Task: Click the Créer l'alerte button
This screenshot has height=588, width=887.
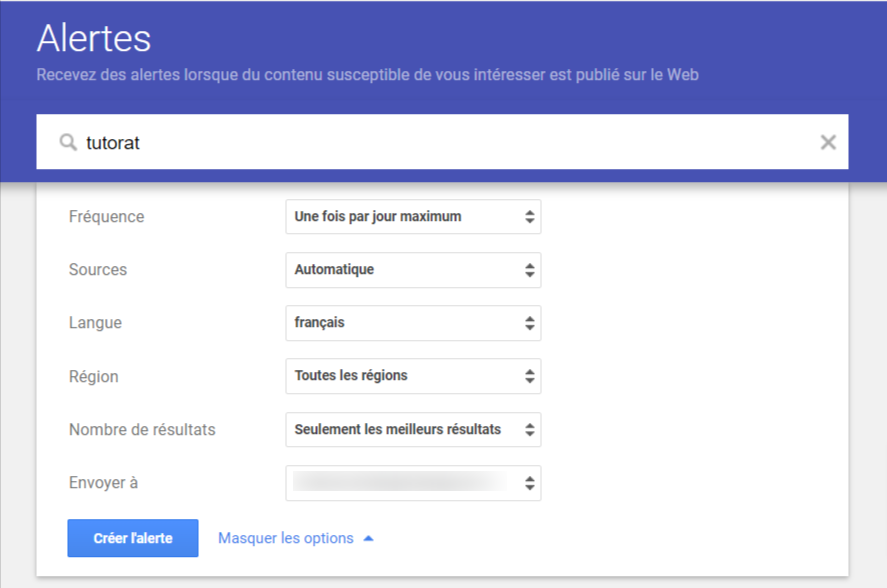Action: pos(133,537)
